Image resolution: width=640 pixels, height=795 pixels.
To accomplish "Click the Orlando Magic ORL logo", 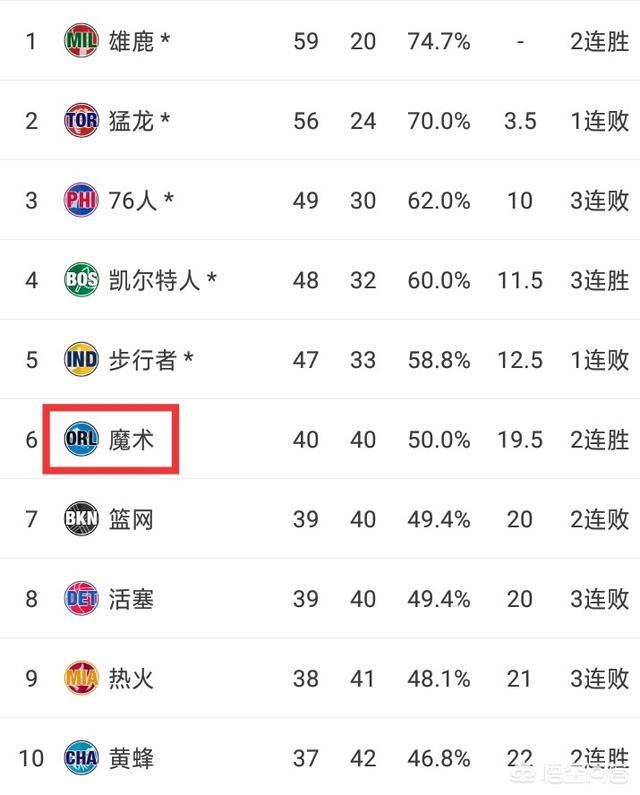I will click(81, 439).
